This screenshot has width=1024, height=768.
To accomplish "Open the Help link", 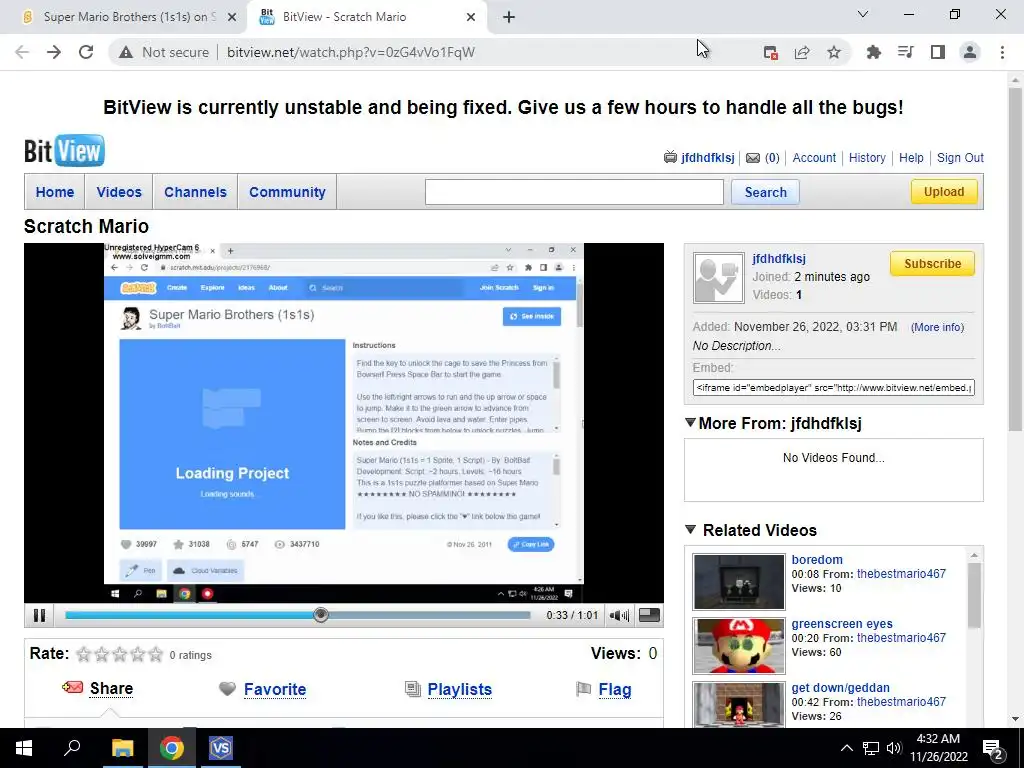I will click(x=911, y=157).
